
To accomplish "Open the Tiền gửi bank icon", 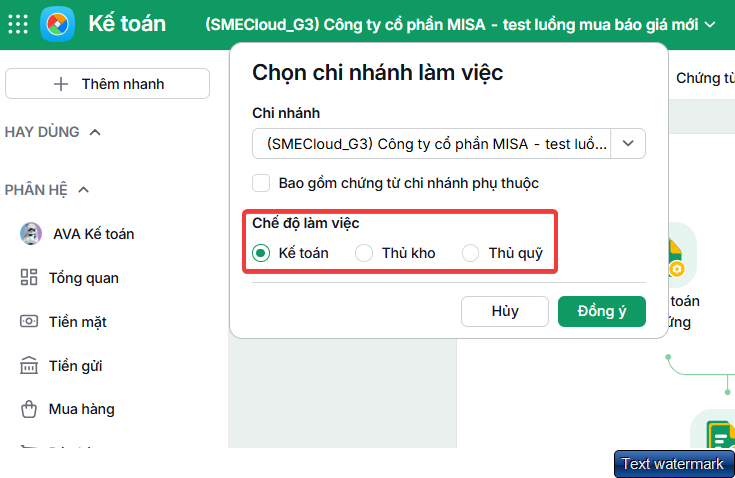I will [x=29, y=366].
